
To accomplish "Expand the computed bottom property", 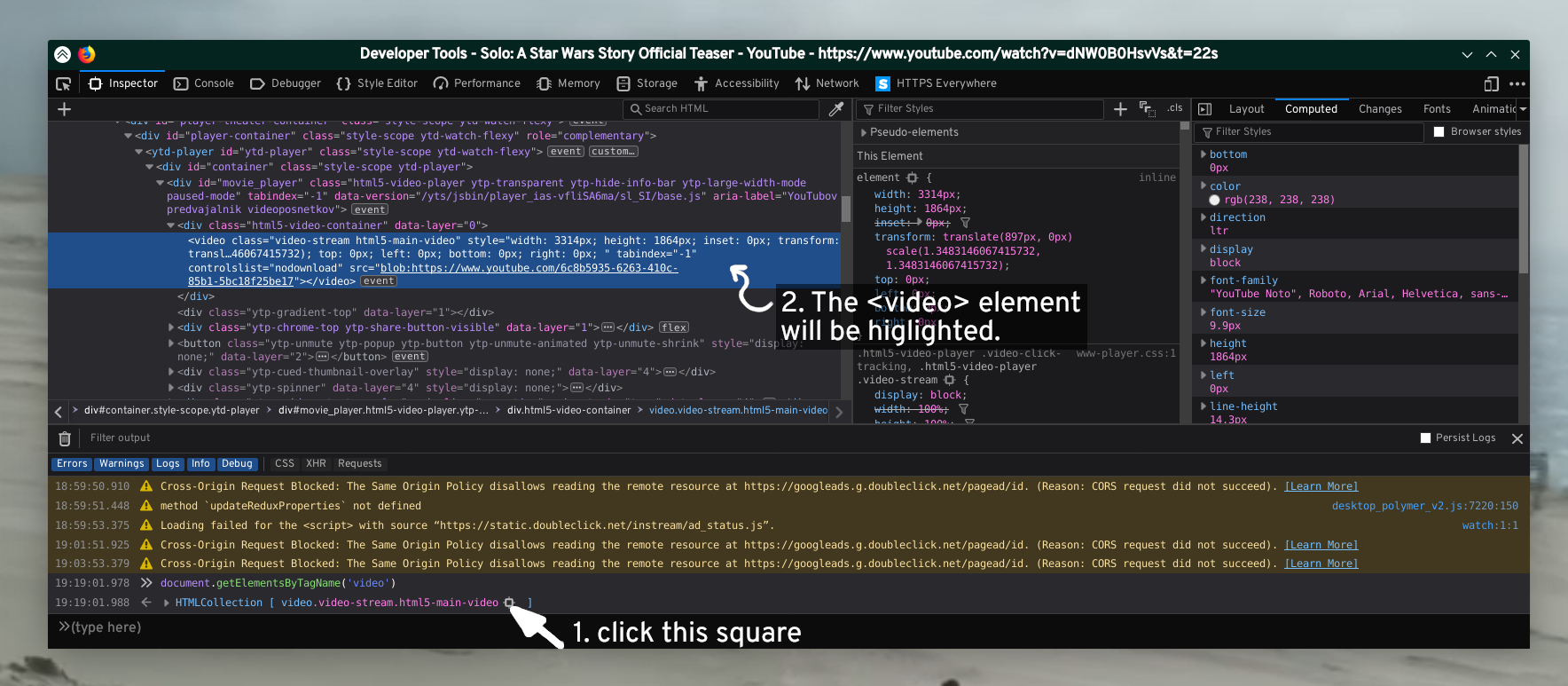I will [x=1203, y=154].
